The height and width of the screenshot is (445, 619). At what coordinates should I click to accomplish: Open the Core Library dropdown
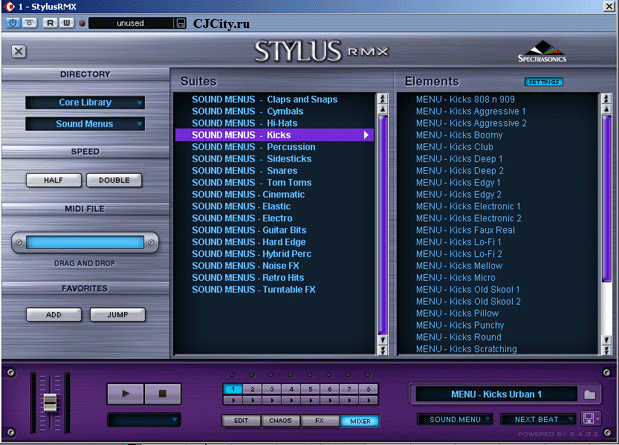[x=85, y=102]
